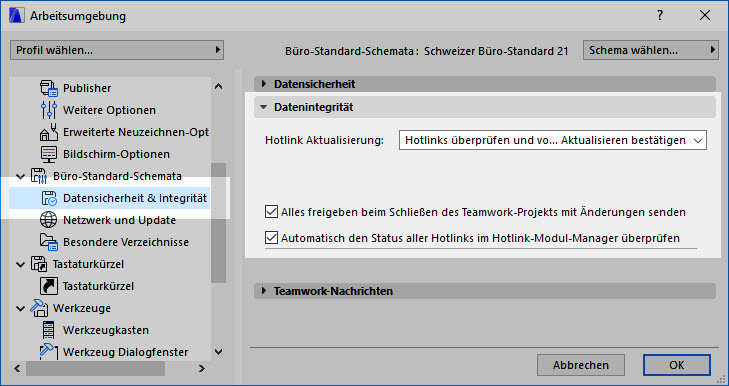This screenshot has width=729, height=386.
Task: Close the Arbeitsumgebung dialog
Action: pos(705,15)
